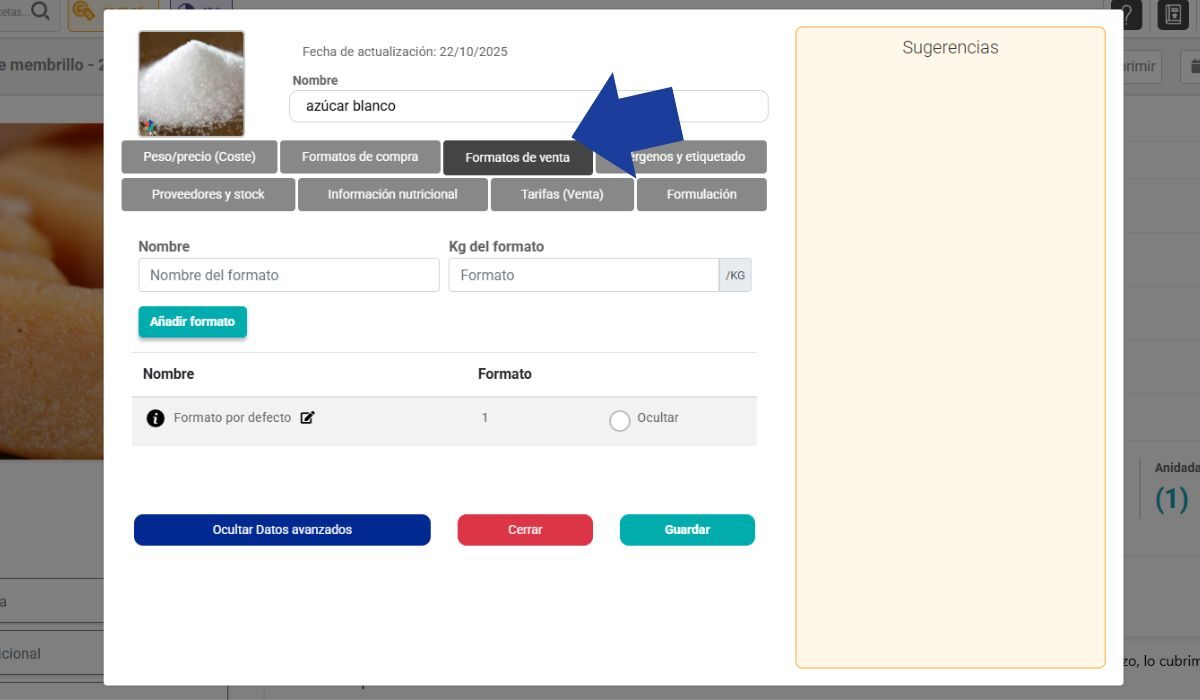Open the help question mark icon

[1126, 15]
